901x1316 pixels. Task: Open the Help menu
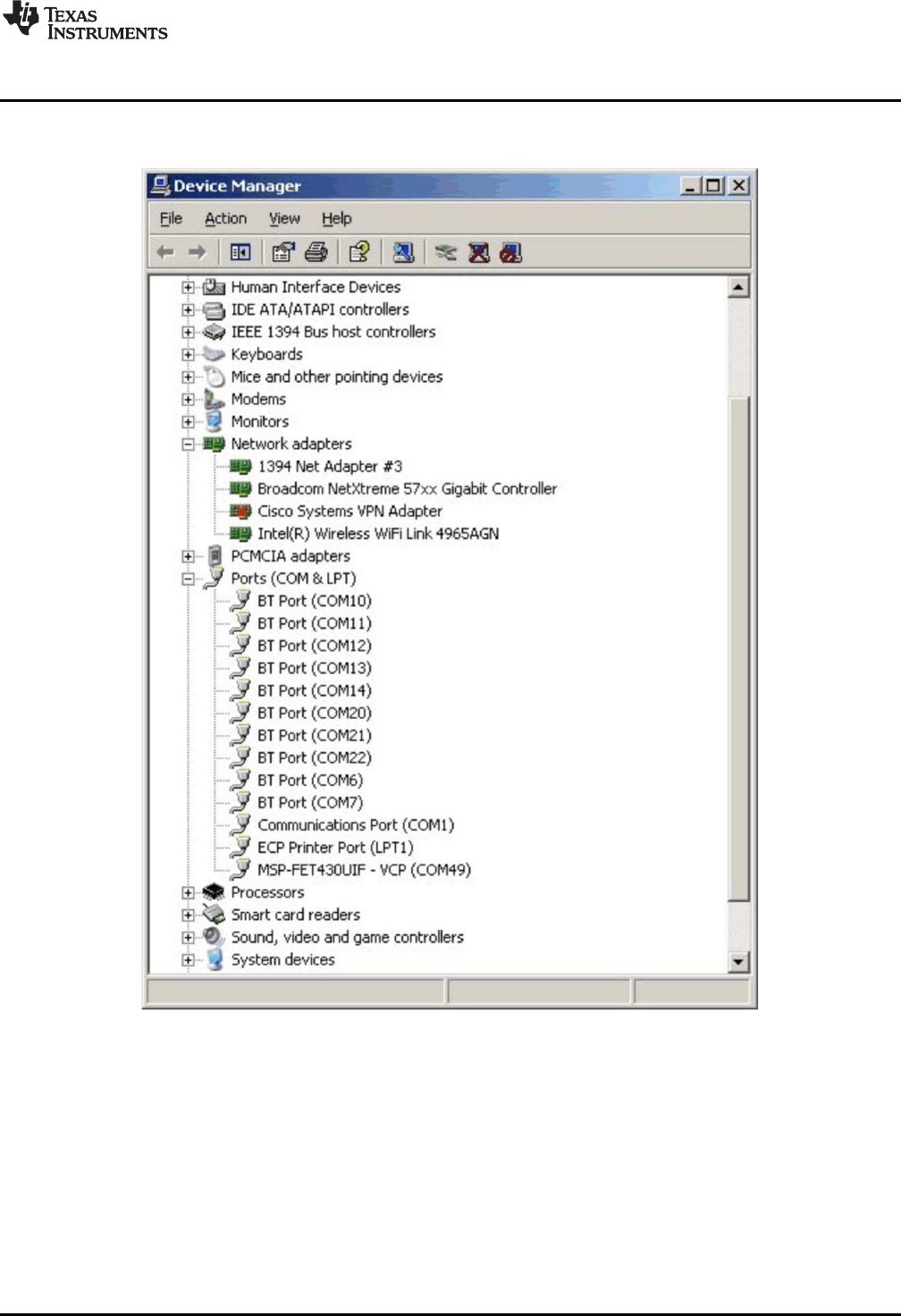(337, 218)
